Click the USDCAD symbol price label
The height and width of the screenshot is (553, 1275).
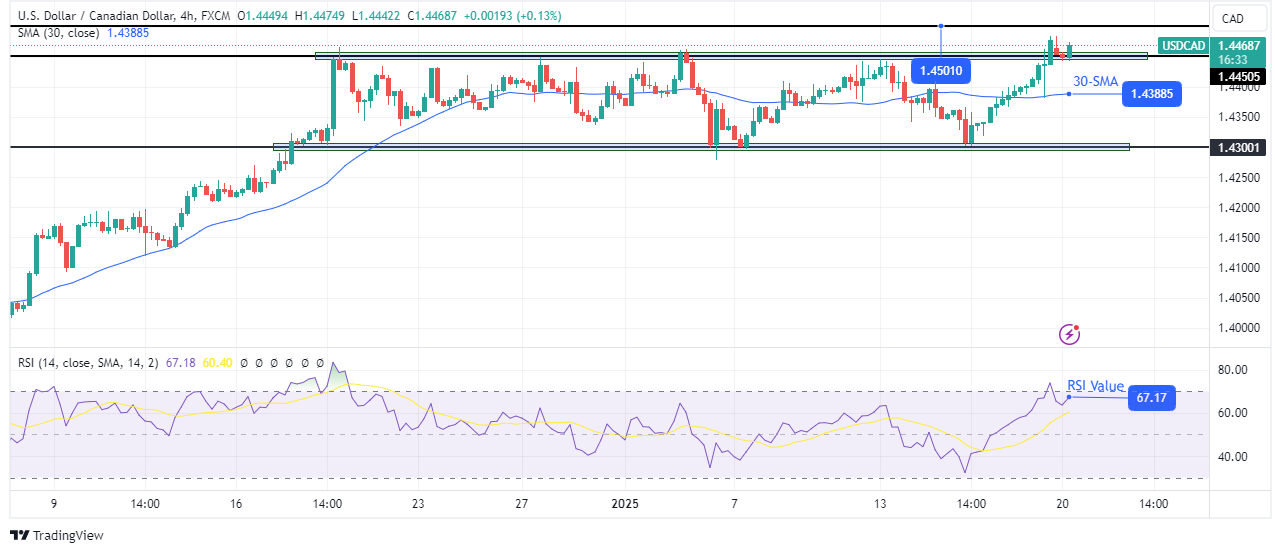pyautogui.click(x=1182, y=45)
